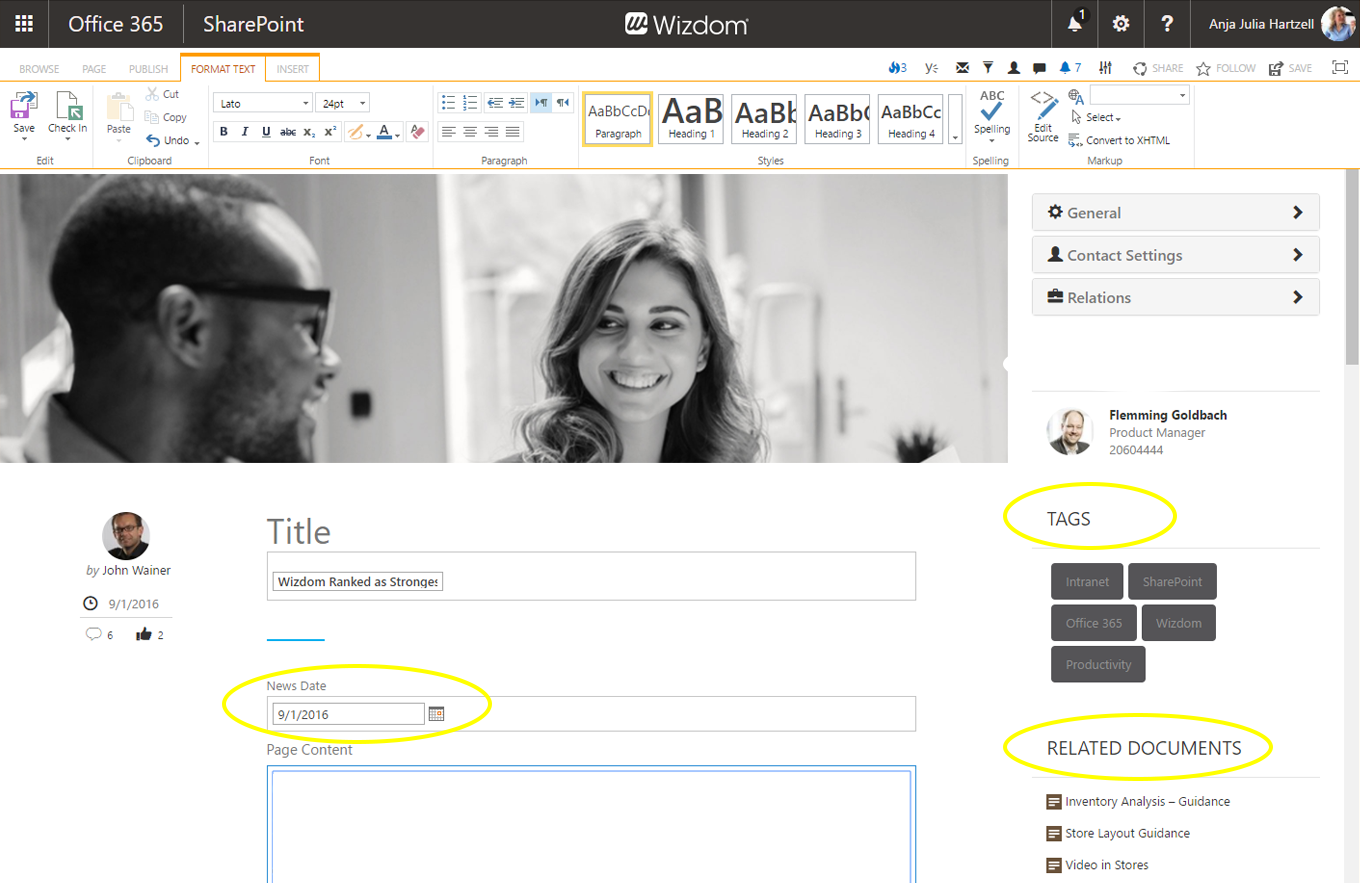
Task: Open the notifications bell in top bar
Action: point(1075,23)
